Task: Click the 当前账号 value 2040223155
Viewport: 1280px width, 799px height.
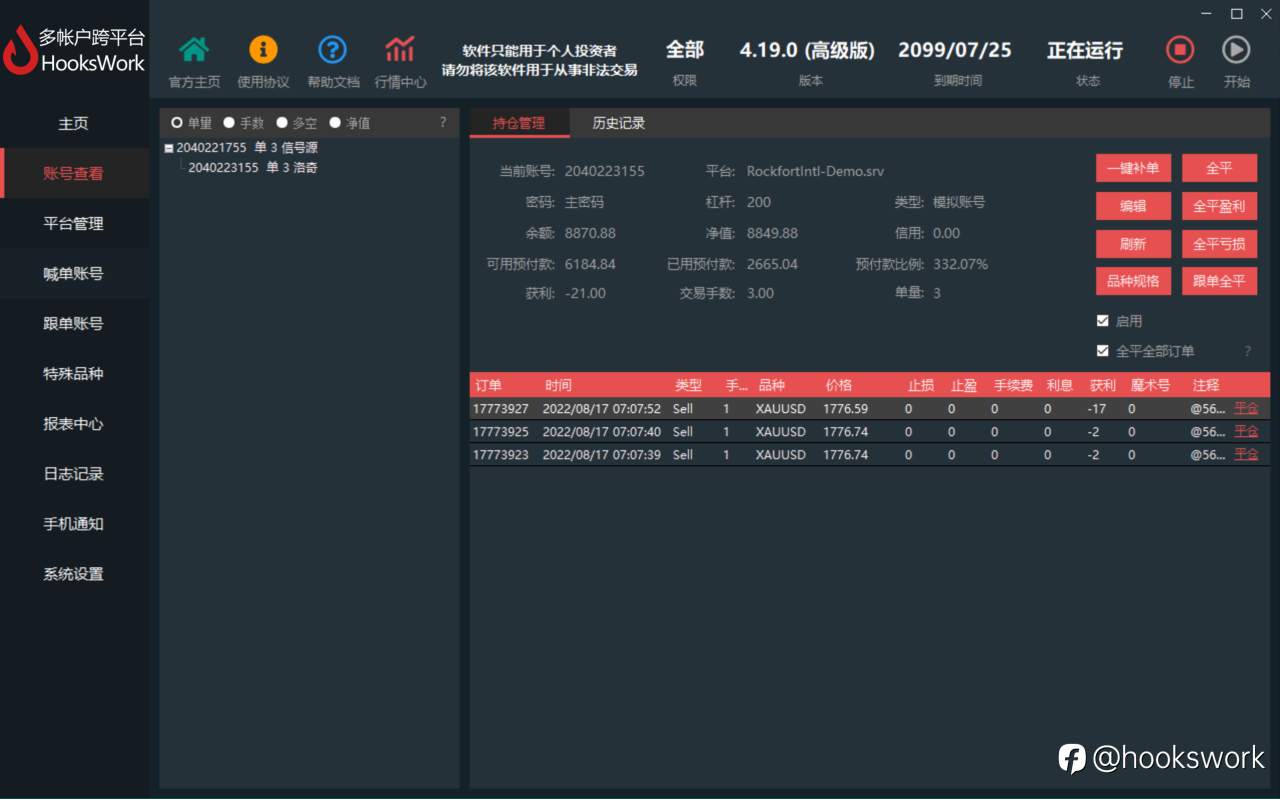Action: pos(604,171)
